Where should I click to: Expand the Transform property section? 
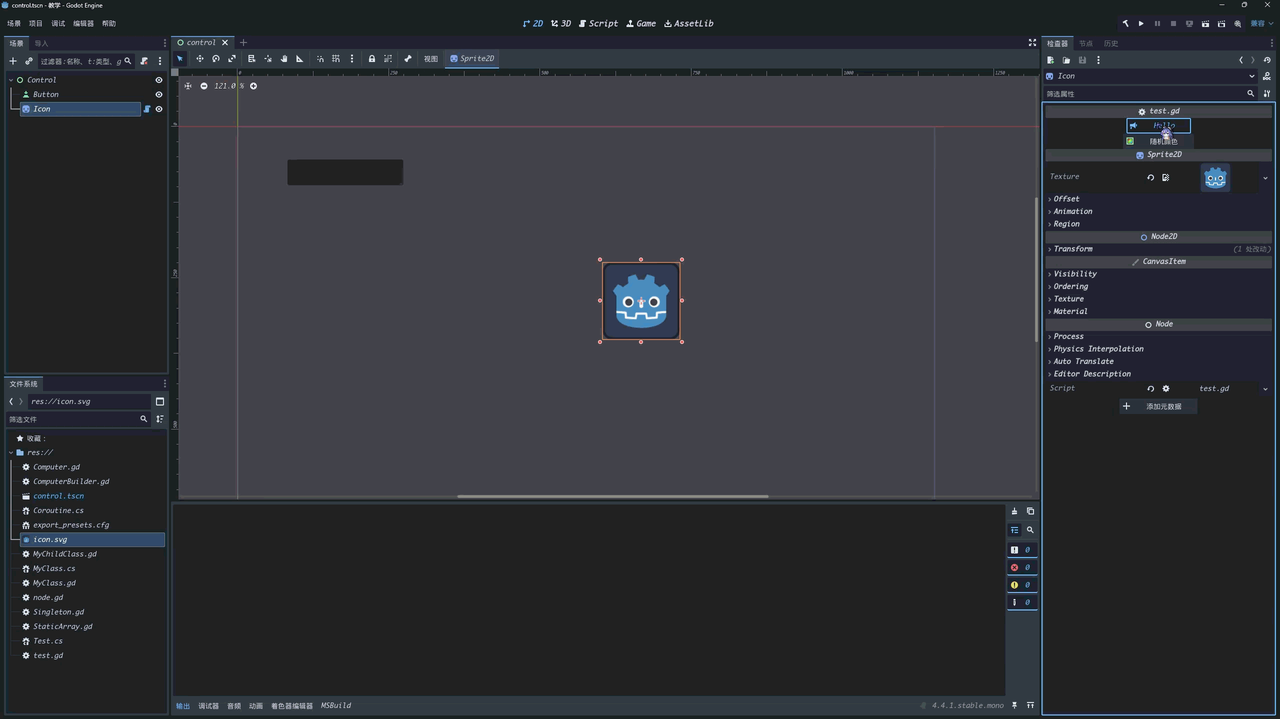click(x=1072, y=249)
